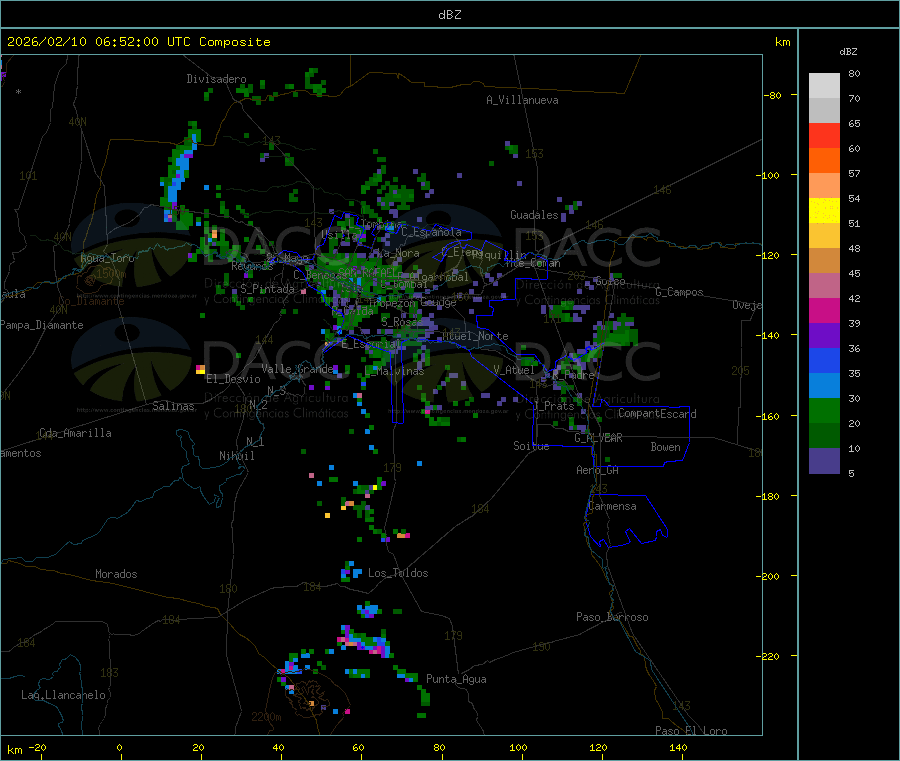This screenshot has width=900, height=761.
Task: Click the 'J_Prats' map label
Action: (x=553, y=406)
